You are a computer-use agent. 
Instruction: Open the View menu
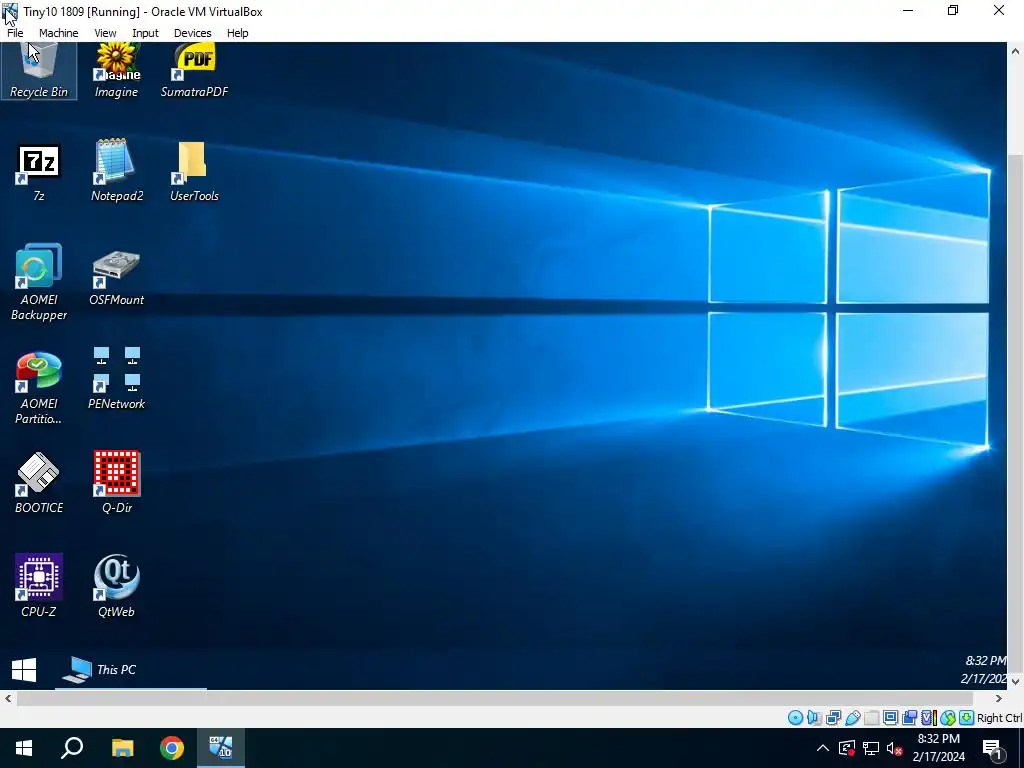[x=105, y=33]
